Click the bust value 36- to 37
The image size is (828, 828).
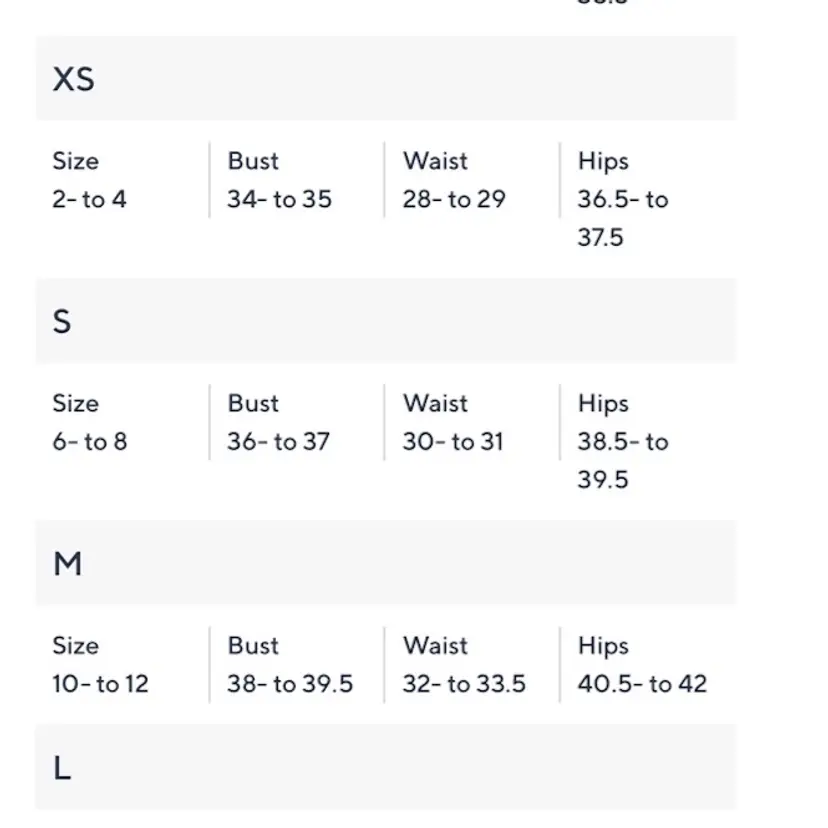(278, 441)
